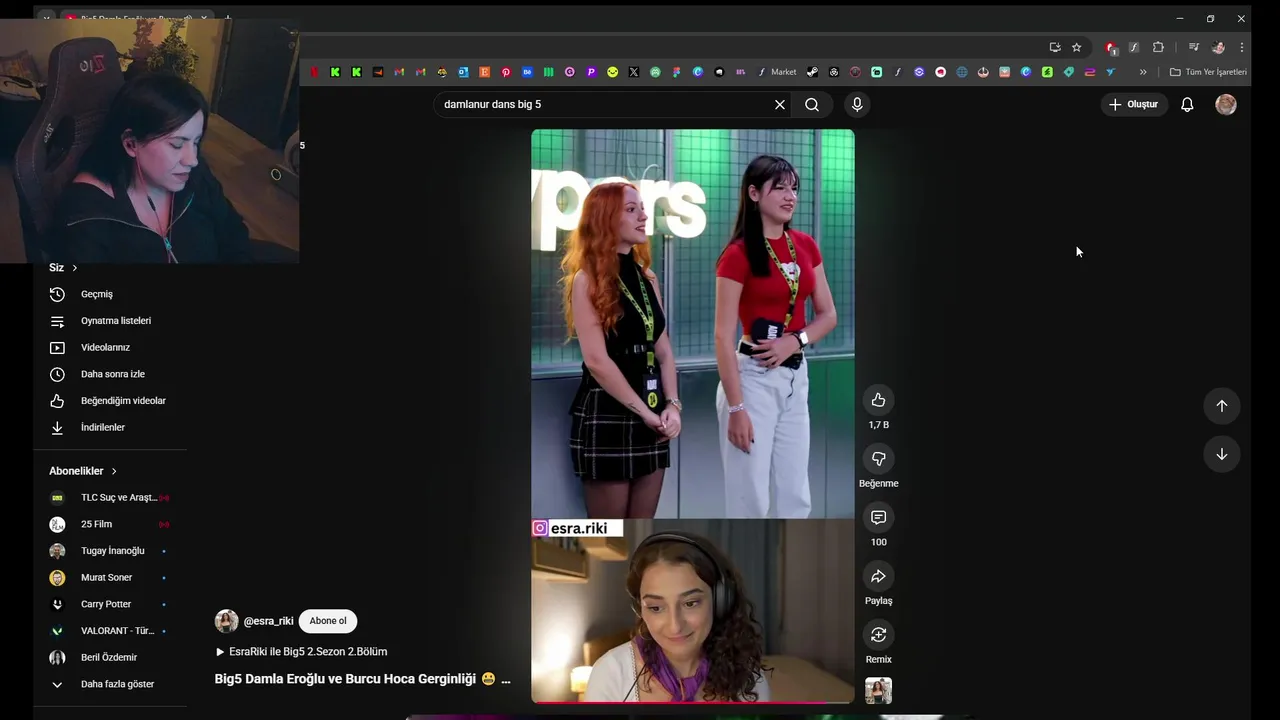Bookmark this page with the star icon
The height and width of the screenshot is (720, 1280).
1076,47
